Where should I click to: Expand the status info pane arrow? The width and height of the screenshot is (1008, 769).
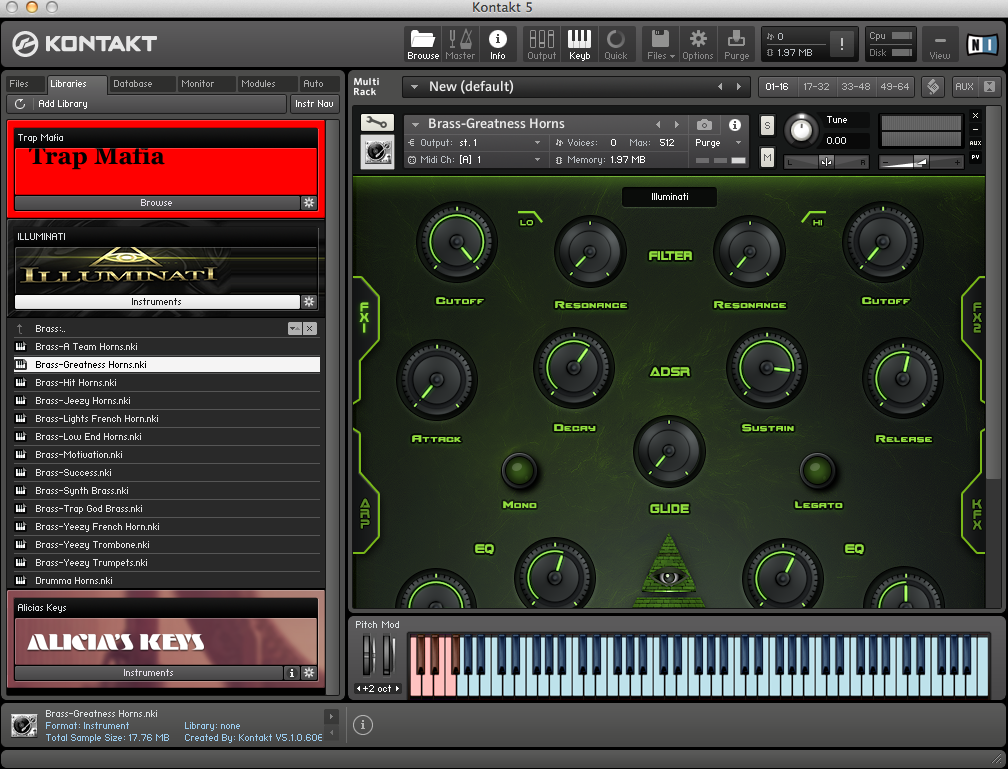(331, 716)
